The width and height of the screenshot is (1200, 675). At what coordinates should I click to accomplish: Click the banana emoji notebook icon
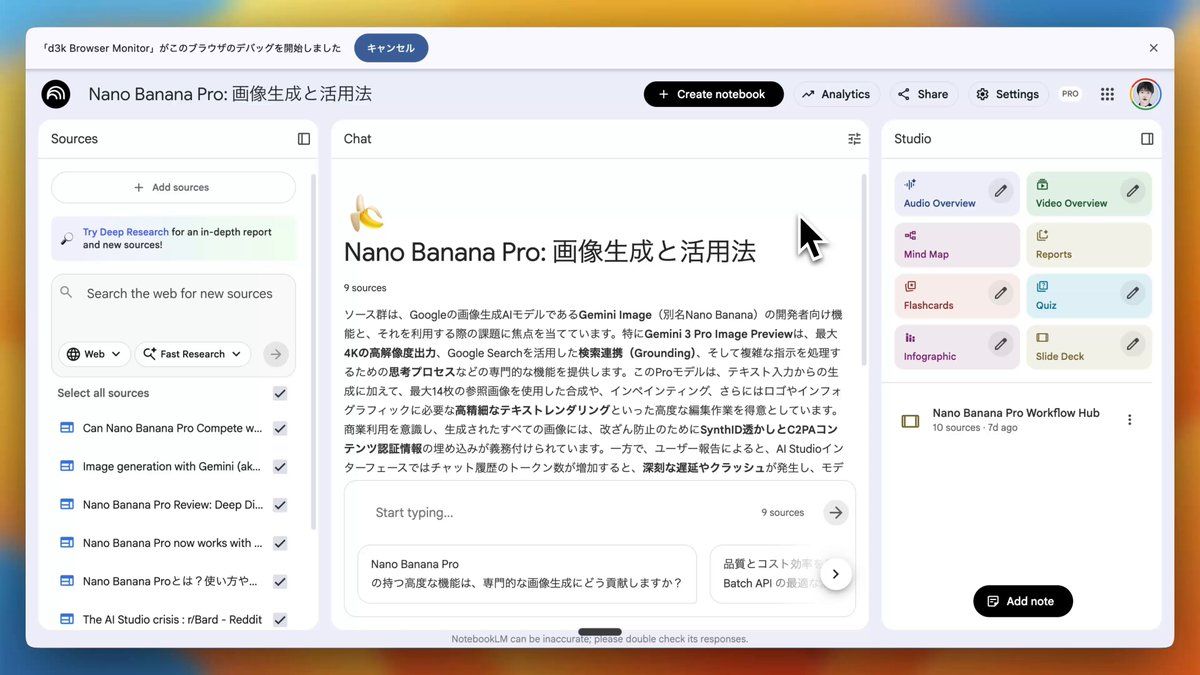tap(366, 213)
